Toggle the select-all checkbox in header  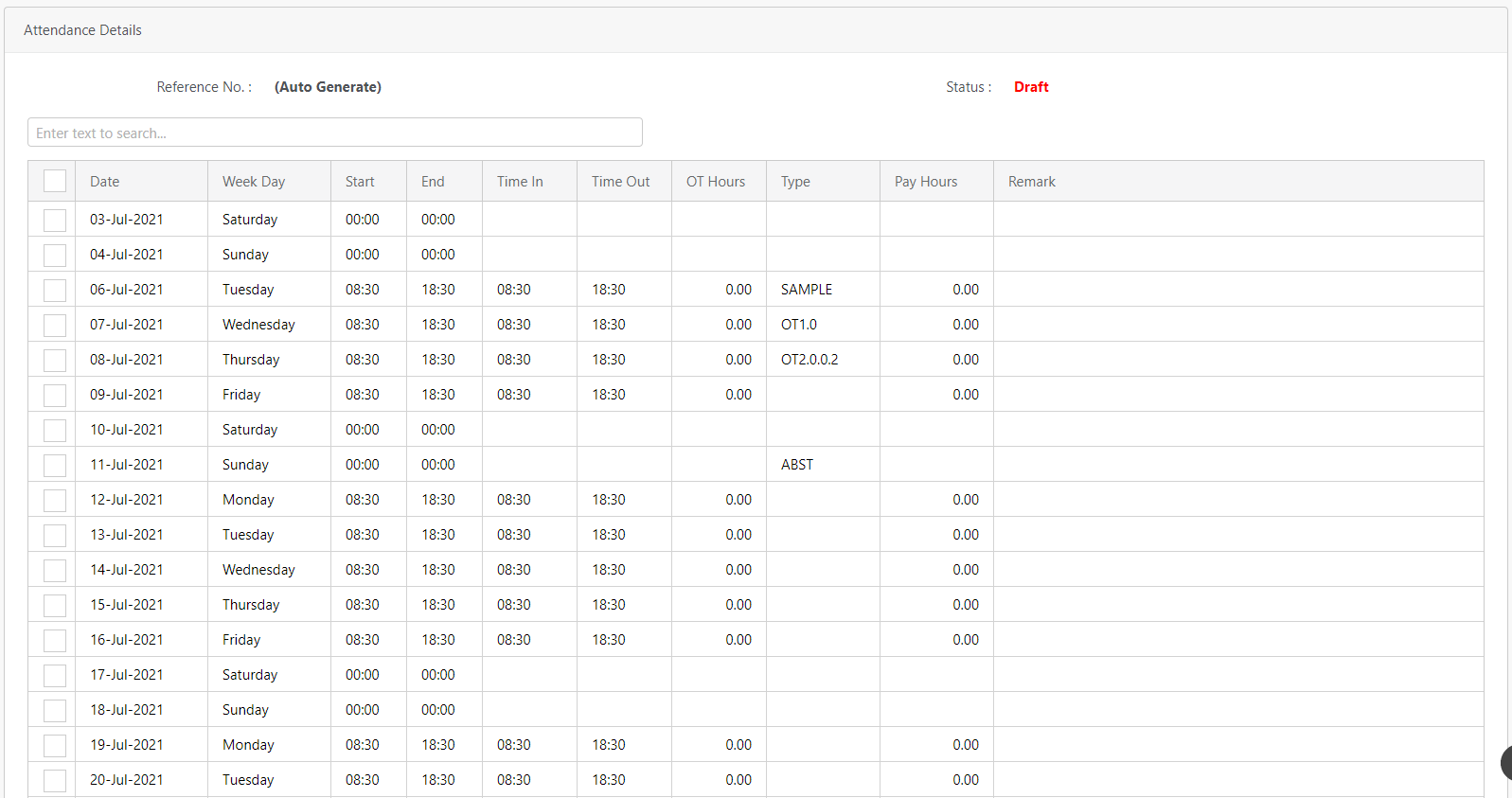55,181
